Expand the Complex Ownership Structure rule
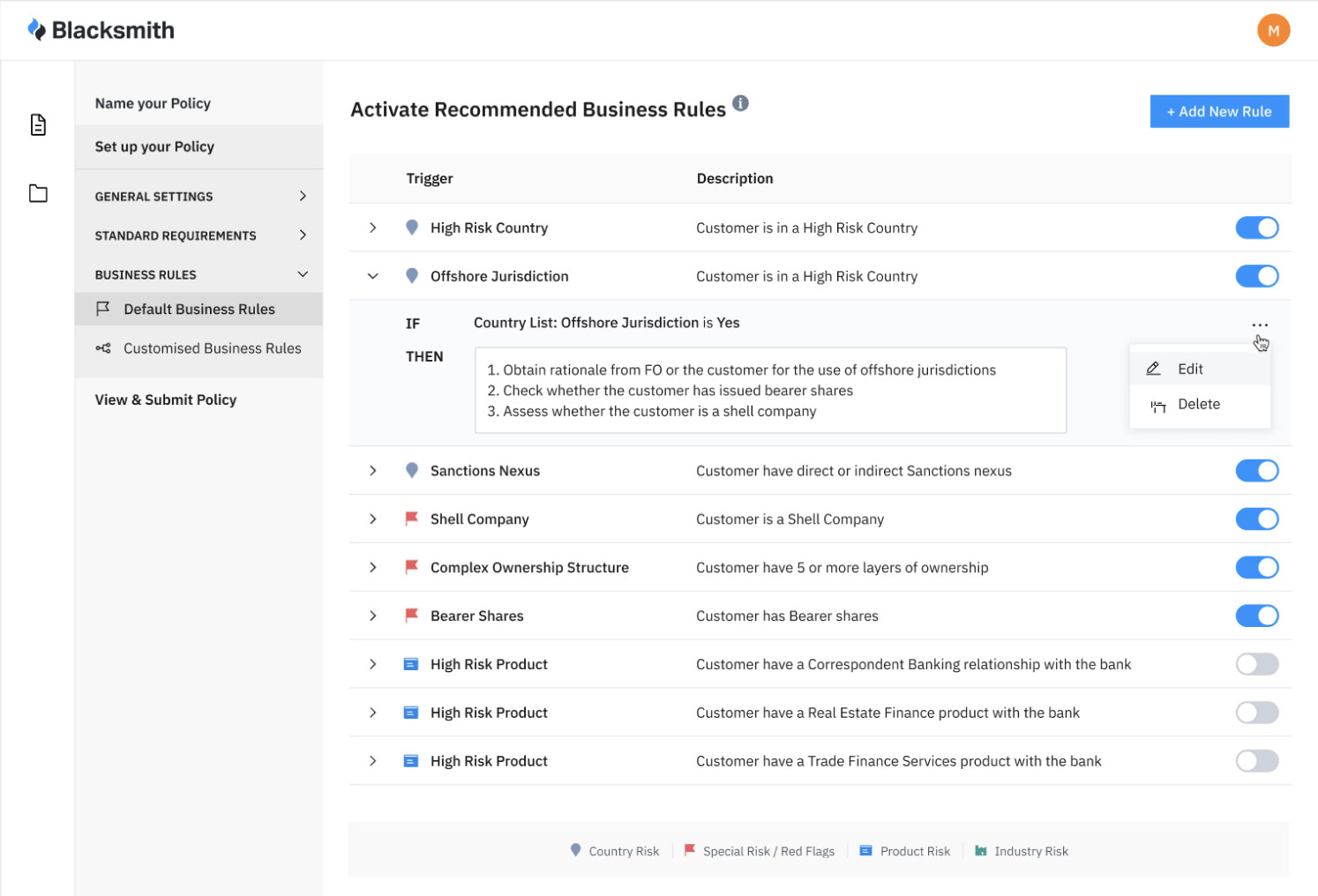Screen dimensions: 1318x896 (373, 567)
